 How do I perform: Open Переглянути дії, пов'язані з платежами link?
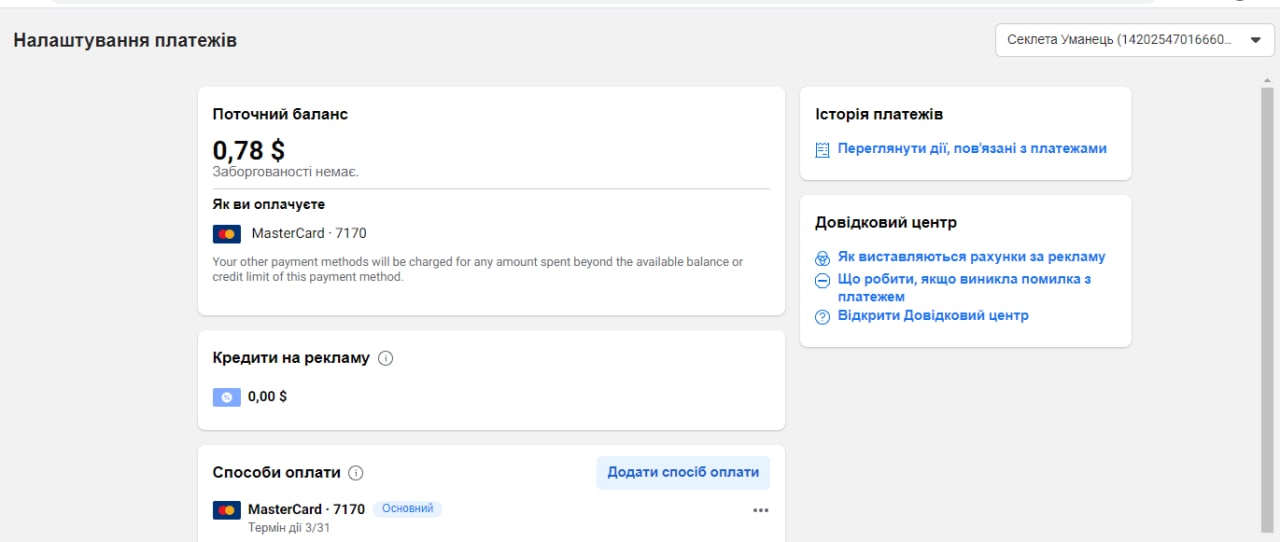[x=972, y=148]
